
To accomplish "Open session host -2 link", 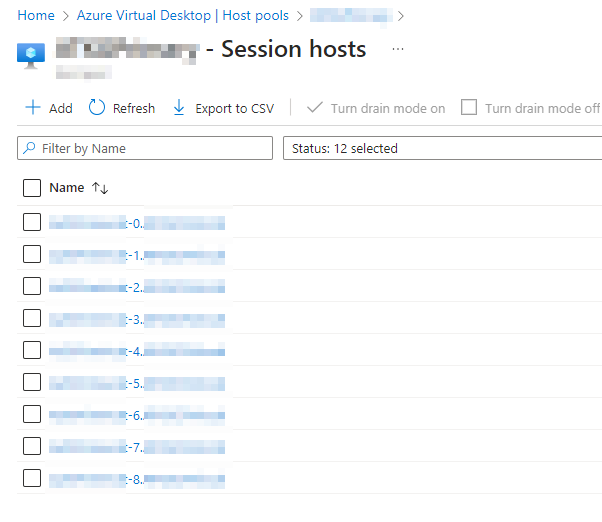I will click(137, 286).
